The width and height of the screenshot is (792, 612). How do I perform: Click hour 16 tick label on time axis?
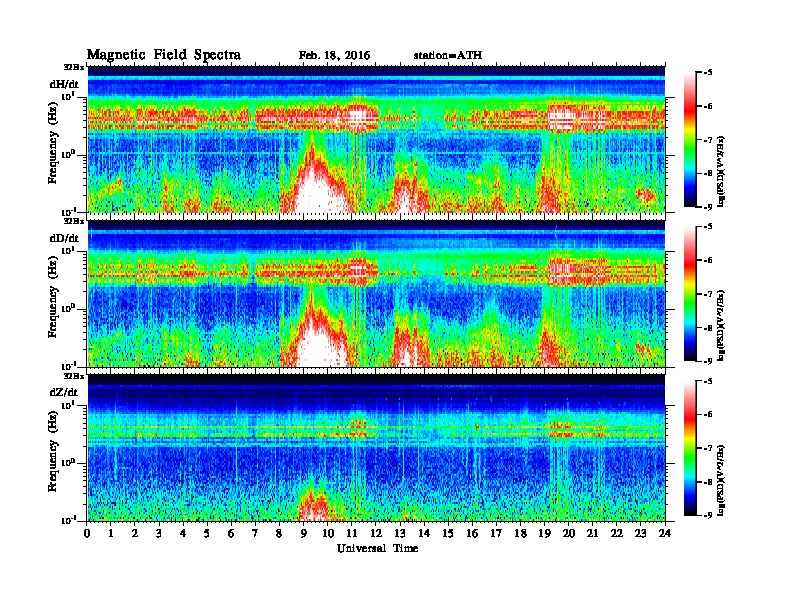pos(472,533)
